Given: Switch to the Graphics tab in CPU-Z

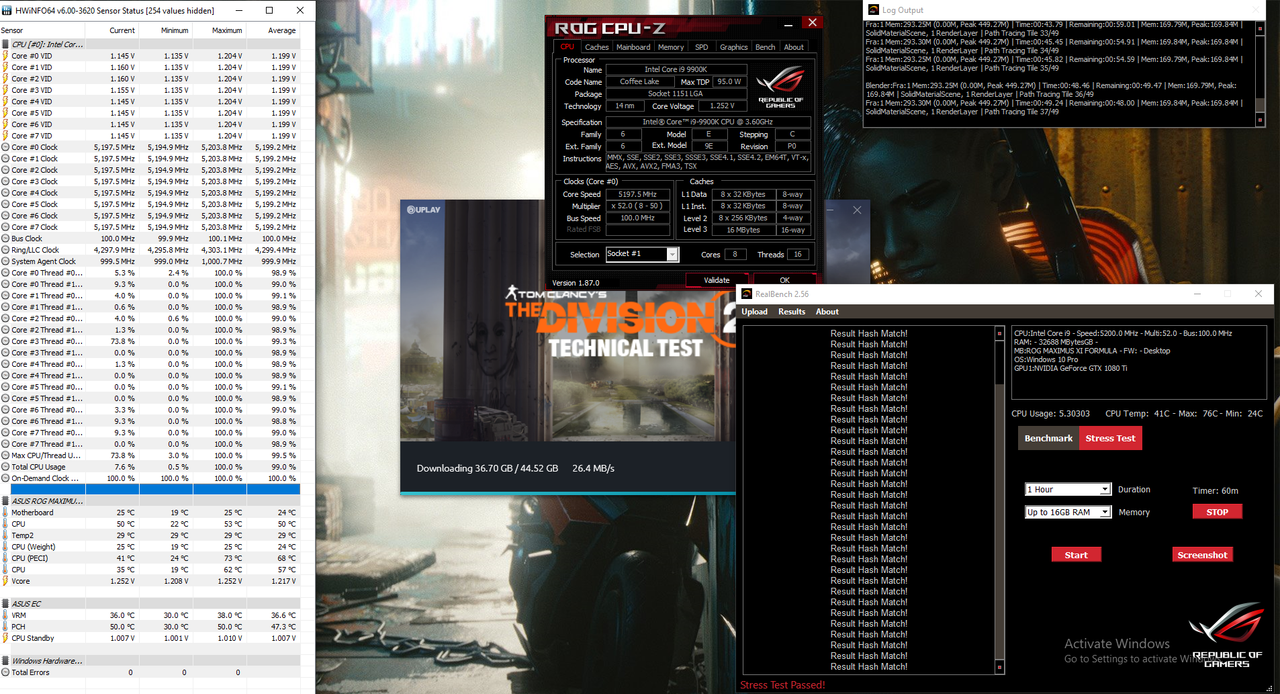Looking at the screenshot, I should [733, 47].
